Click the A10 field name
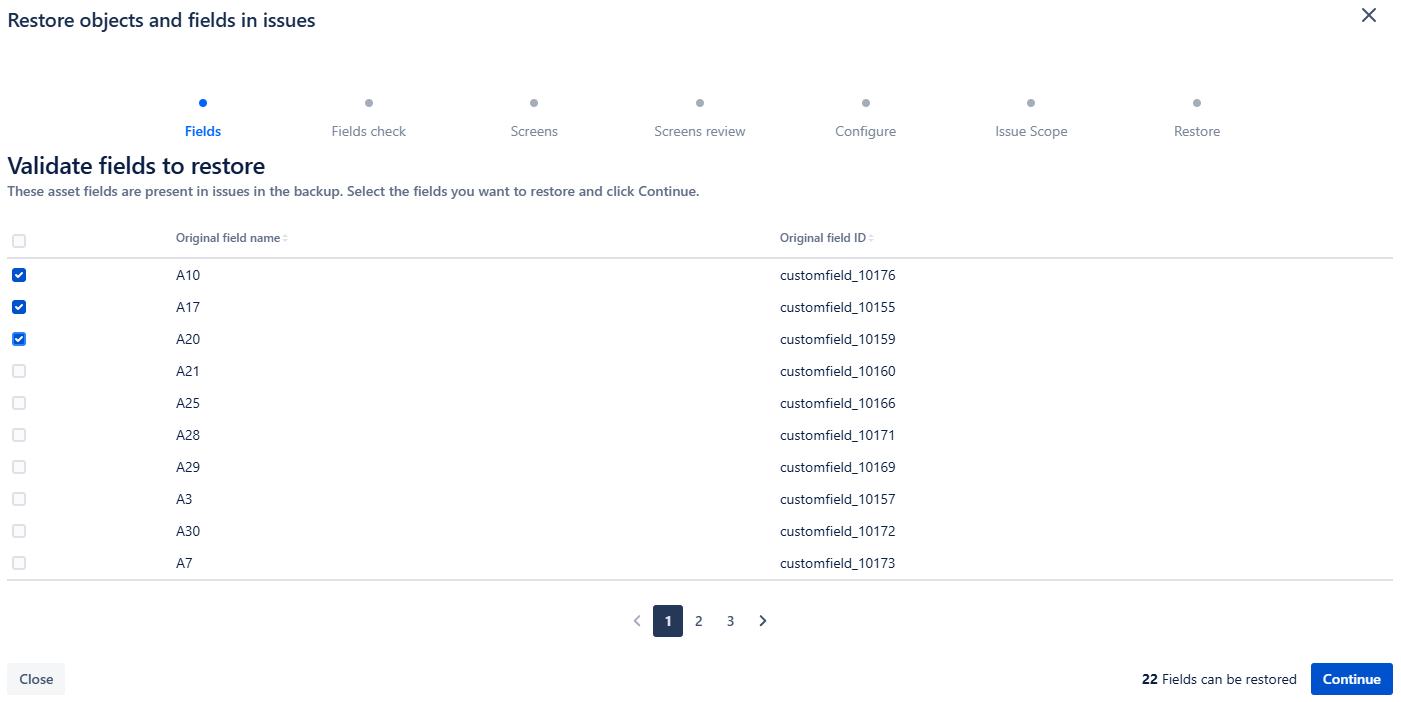The height and width of the screenshot is (702, 1401). point(188,275)
